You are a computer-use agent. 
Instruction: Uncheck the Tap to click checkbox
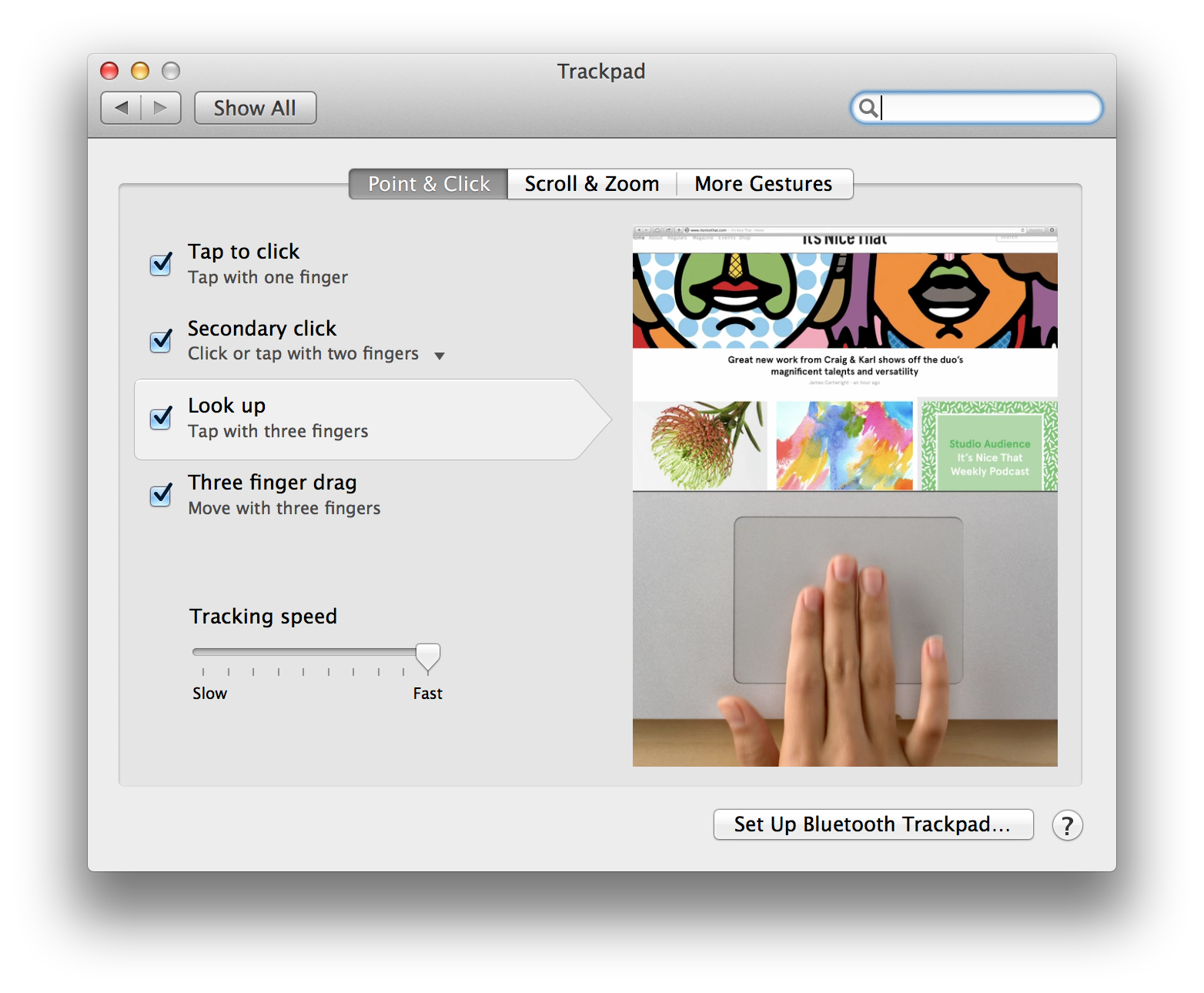pos(161,264)
